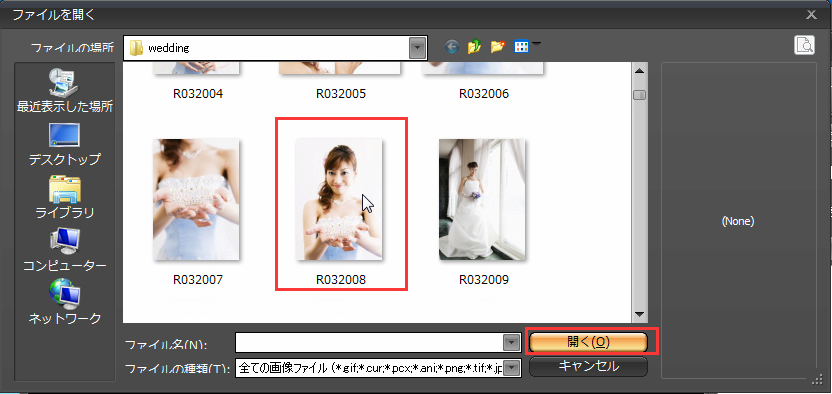Open the ファイルの種類 filter dropdown
This screenshot has height=394, width=832.
[x=511, y=367]
